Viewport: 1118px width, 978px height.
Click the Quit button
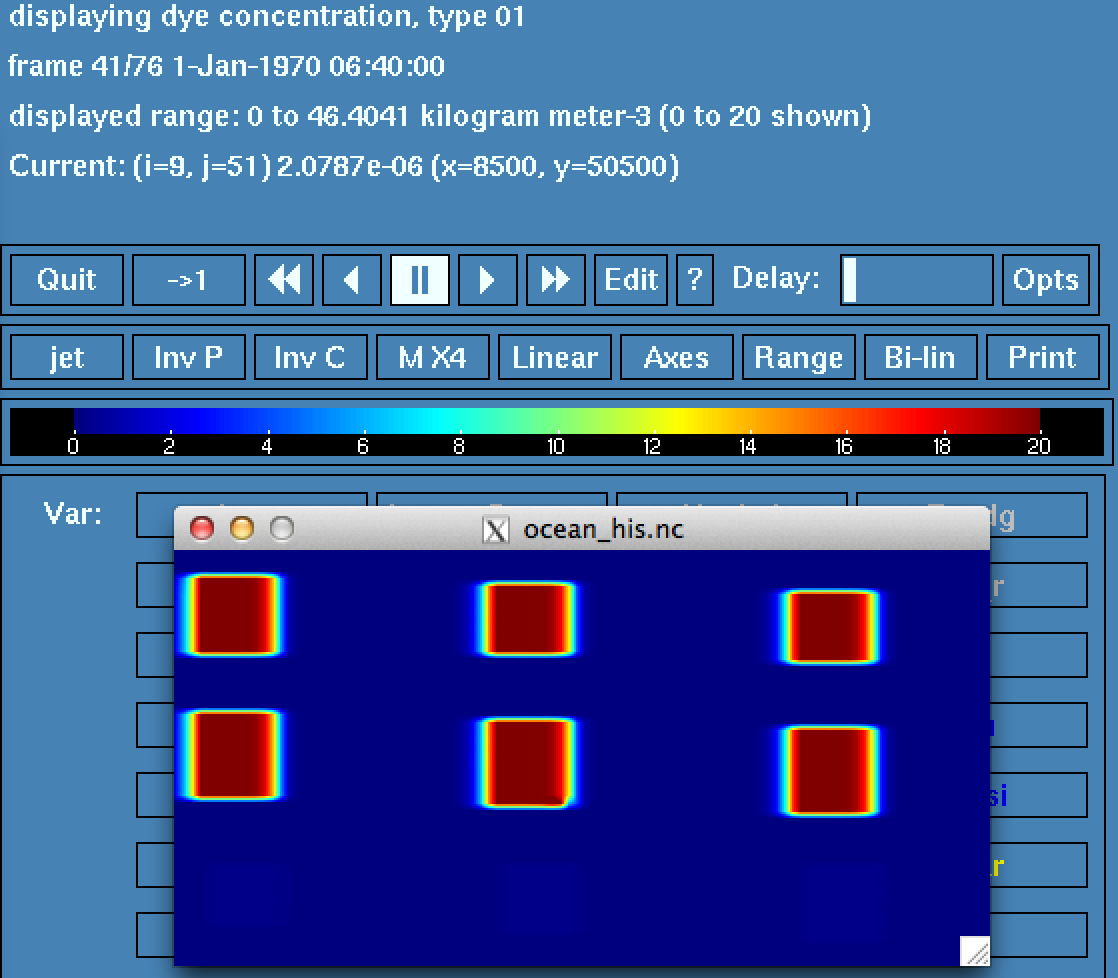click(67, 280)
